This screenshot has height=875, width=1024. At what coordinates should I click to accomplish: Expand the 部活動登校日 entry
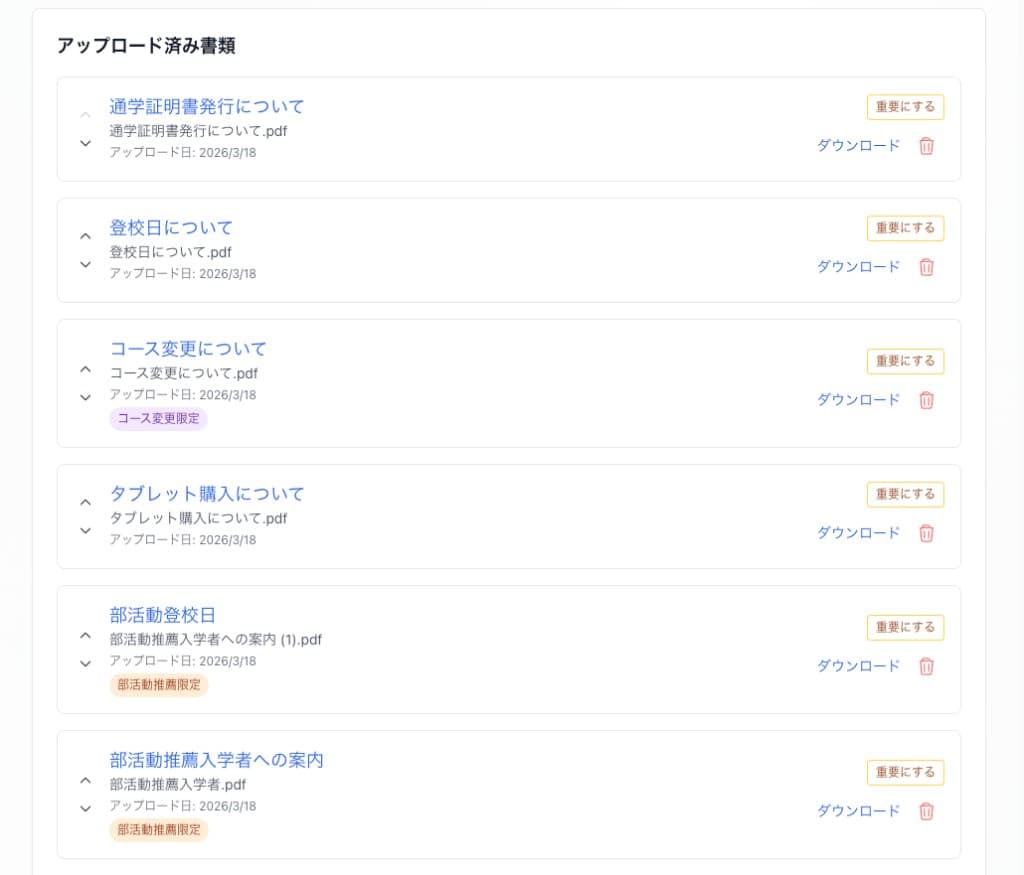[85, 663]
